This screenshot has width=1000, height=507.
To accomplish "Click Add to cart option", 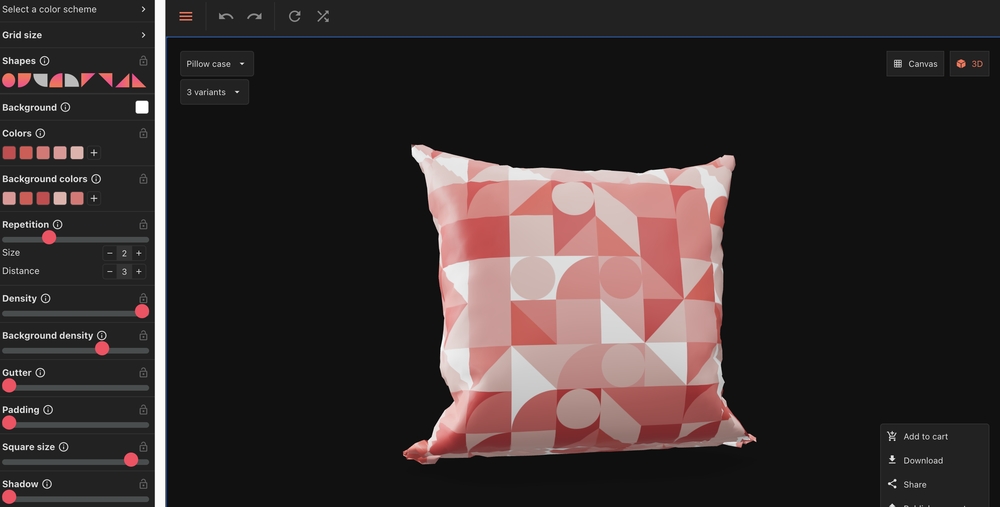I will coord(925,437).
